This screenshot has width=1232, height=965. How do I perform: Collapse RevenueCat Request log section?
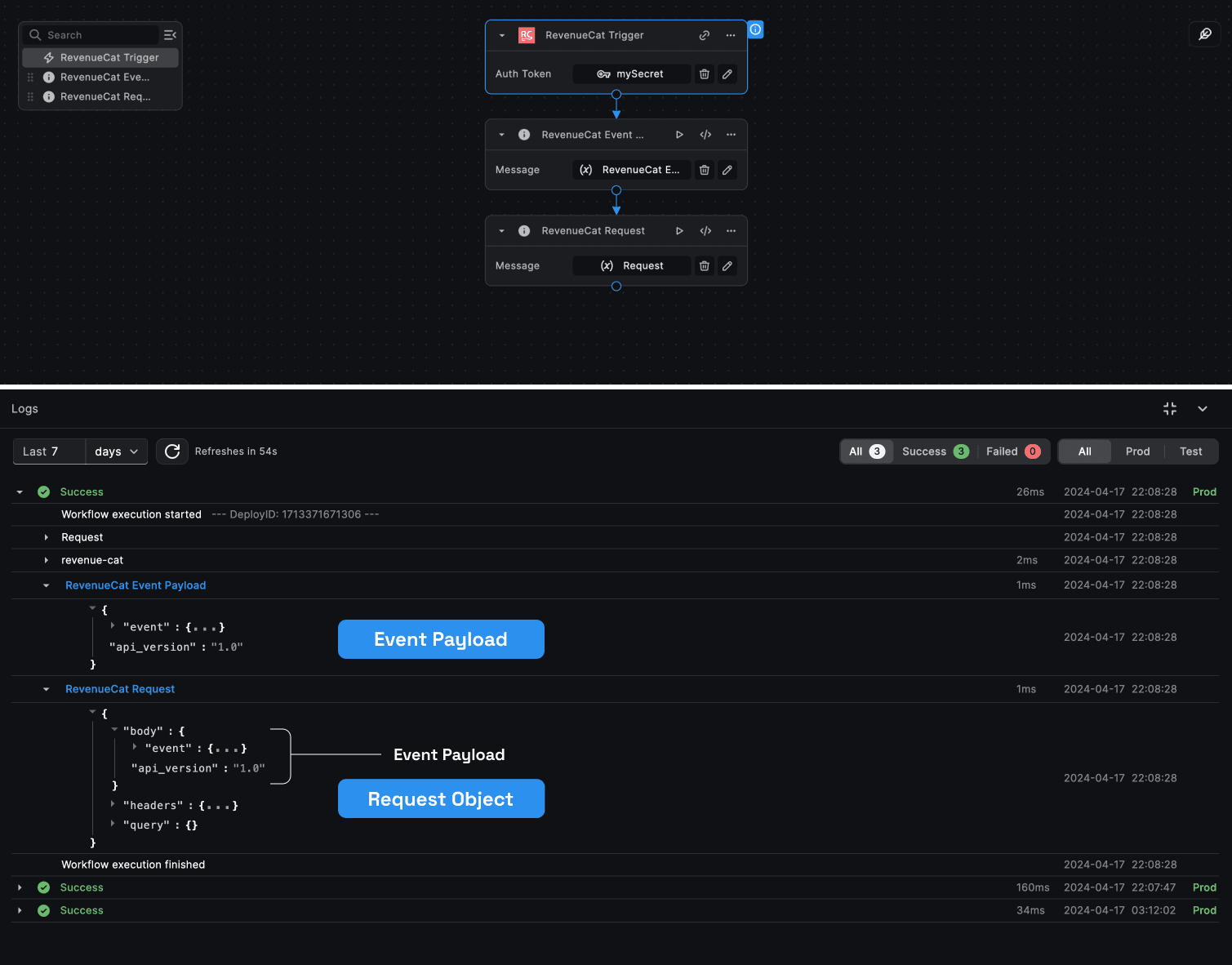[47, 690]
